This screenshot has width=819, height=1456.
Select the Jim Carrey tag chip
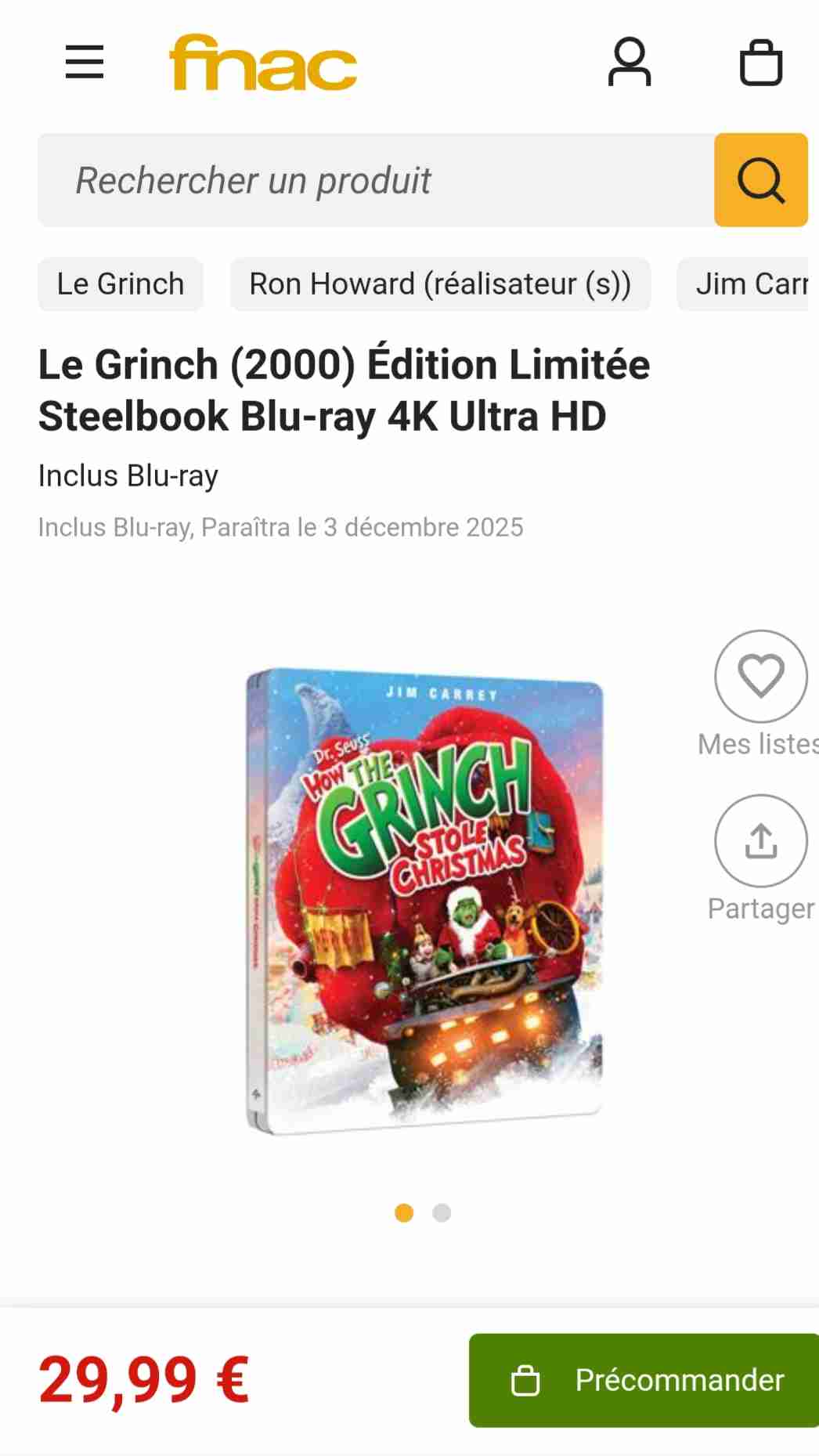pyautogui.click(x=748, y=284)
